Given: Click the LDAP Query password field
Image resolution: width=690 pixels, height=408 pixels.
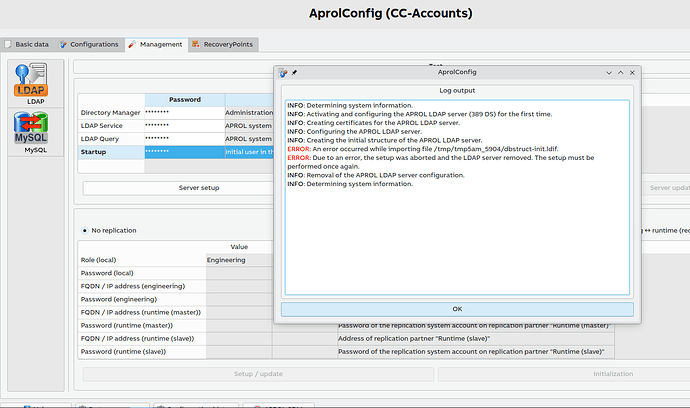Looking at the screenshot, I should 185,139.
